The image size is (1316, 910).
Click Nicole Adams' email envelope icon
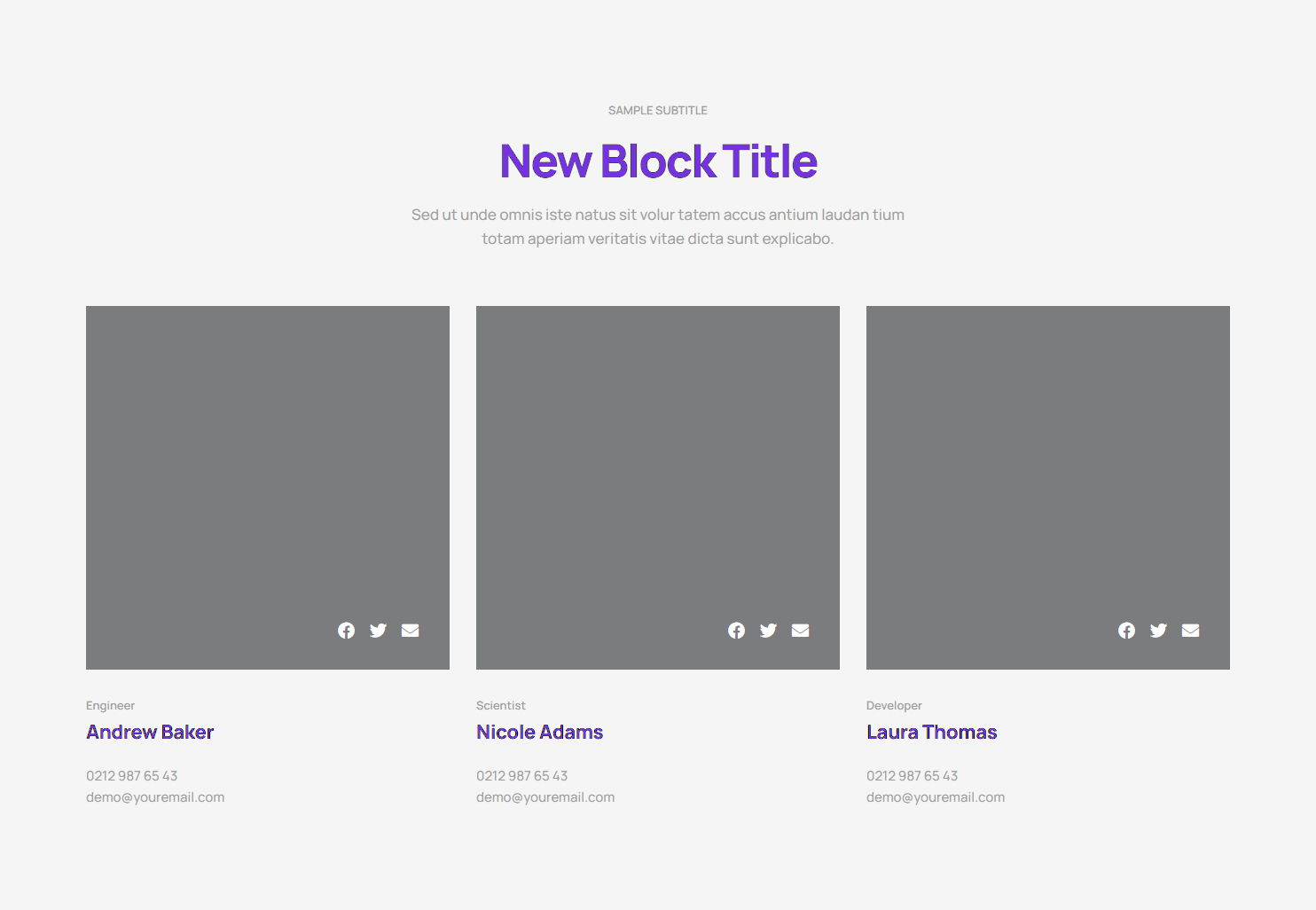[x=800, y=631]
